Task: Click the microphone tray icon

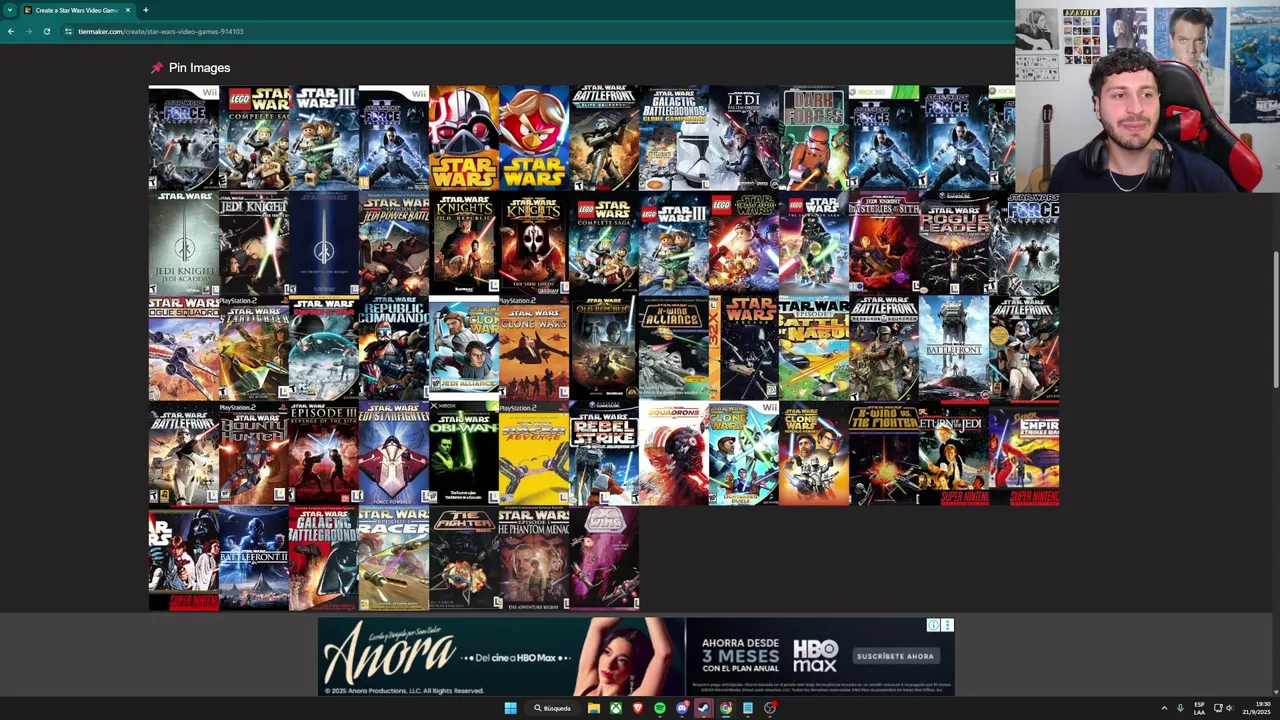Action: pyautogui.click(x=1180, y=708)
